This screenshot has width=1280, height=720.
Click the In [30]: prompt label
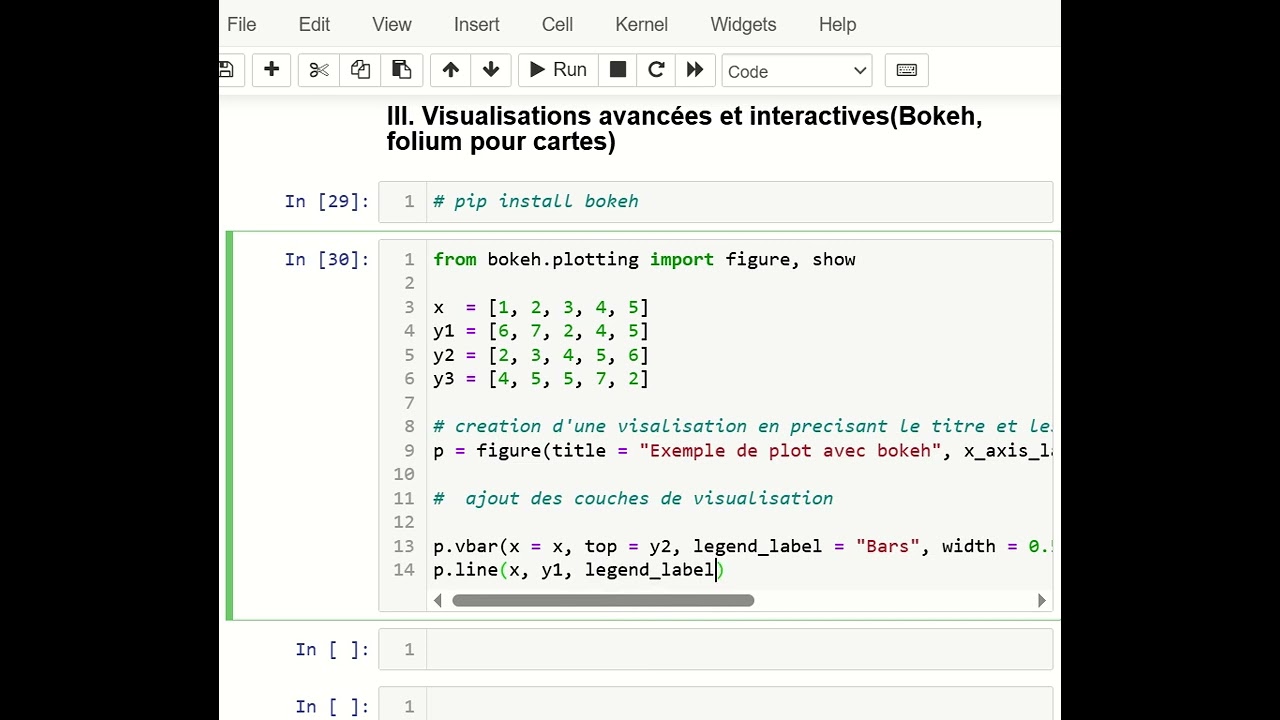pos(326,259)
